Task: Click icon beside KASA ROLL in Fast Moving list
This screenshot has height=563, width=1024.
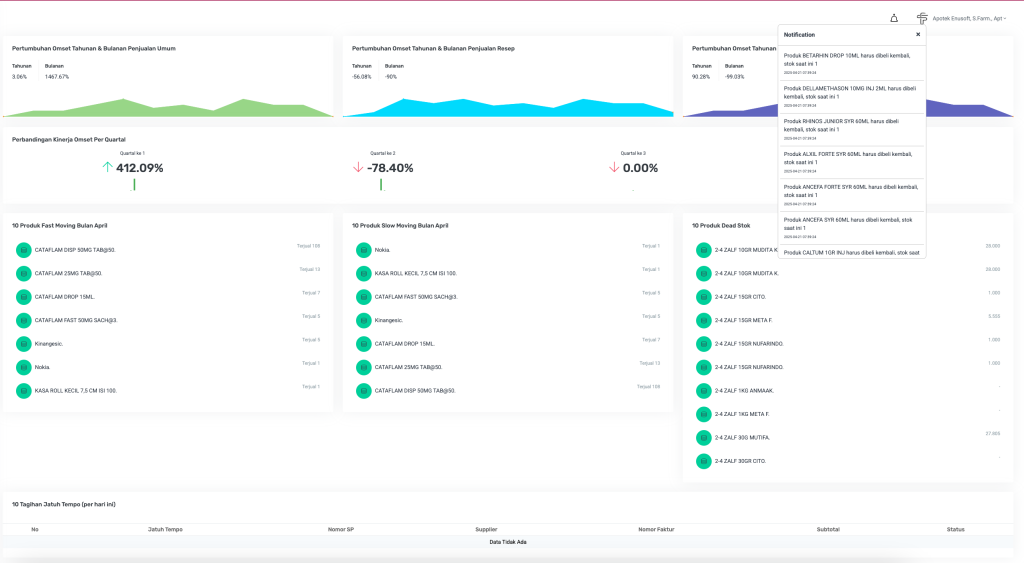Action: click(23, 391)
